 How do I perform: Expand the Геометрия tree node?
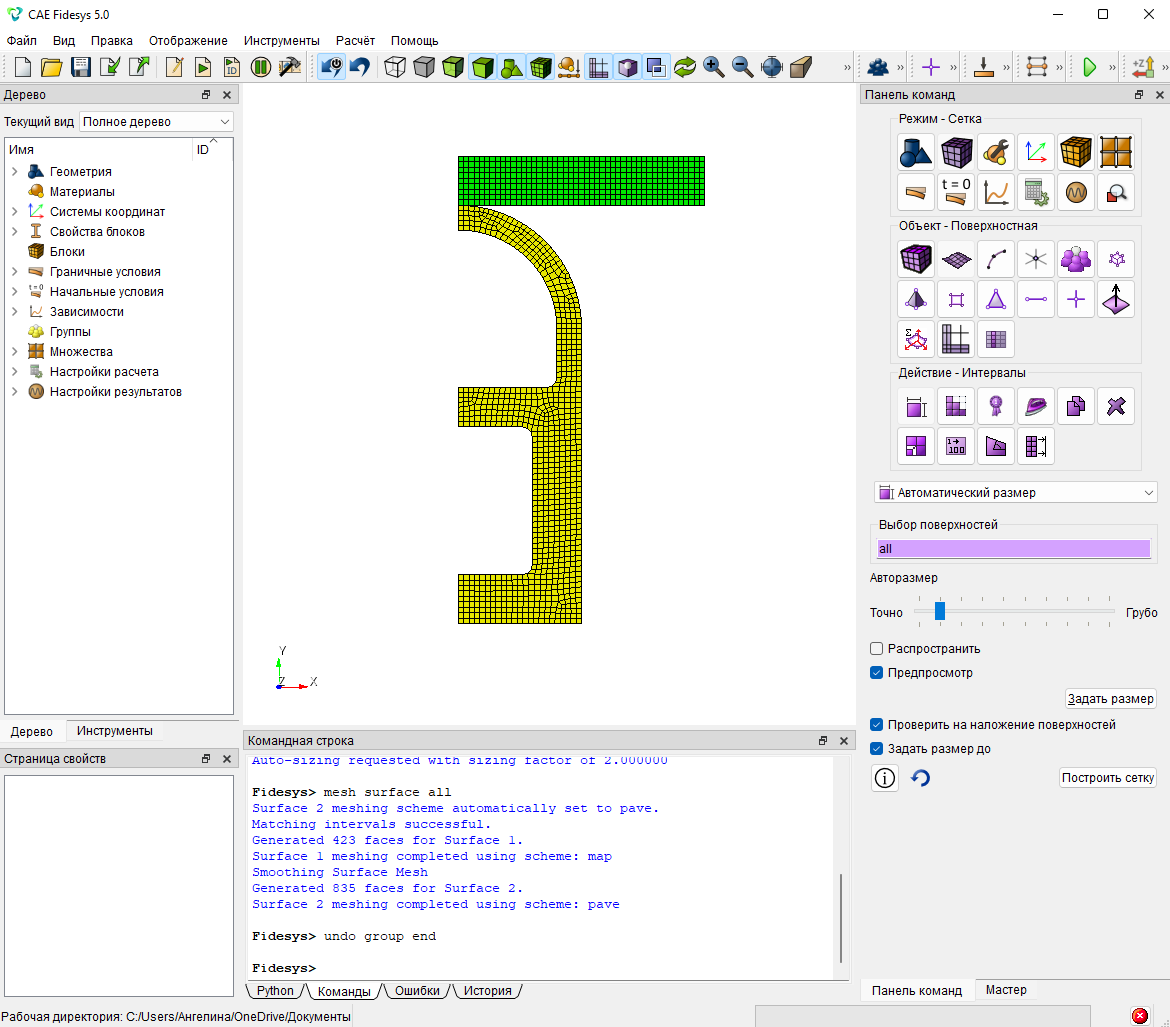tap(14, 172)
